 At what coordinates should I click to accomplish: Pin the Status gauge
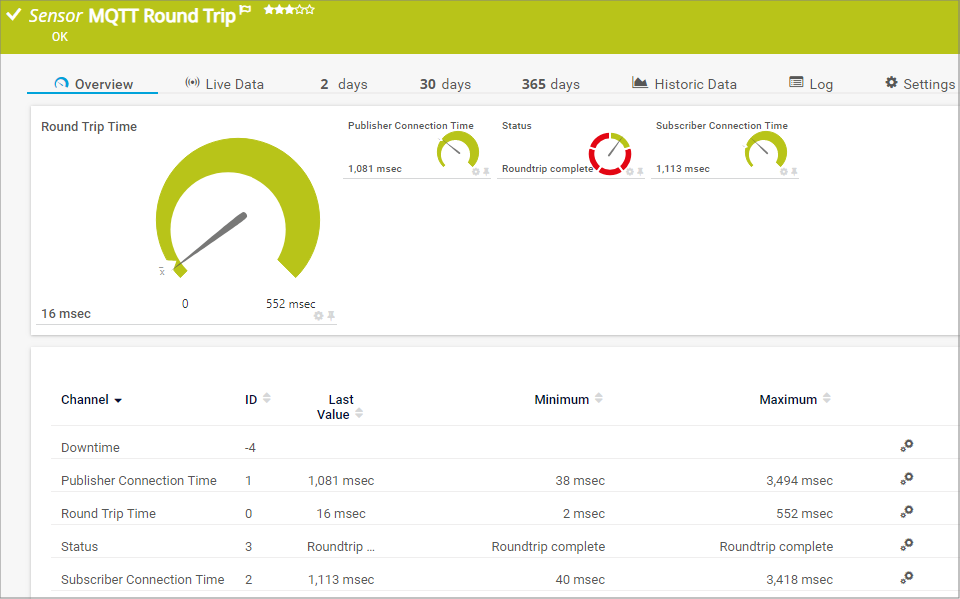coord(640,172)
